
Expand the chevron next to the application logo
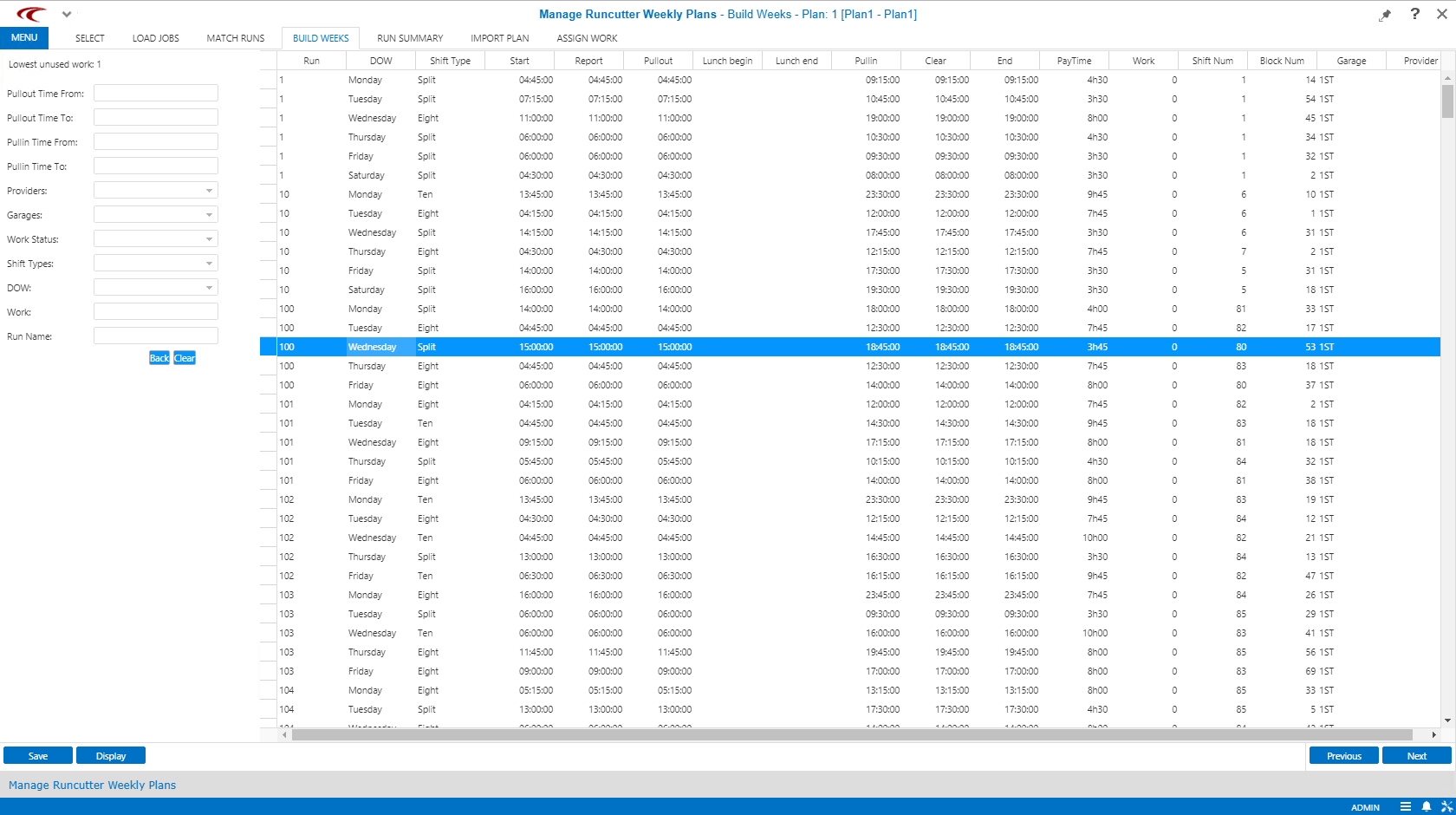click(67, 14)
